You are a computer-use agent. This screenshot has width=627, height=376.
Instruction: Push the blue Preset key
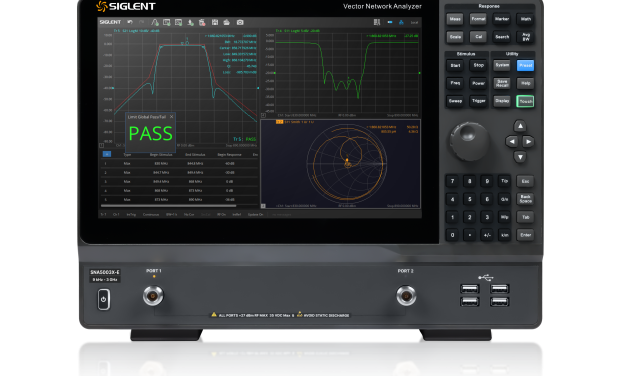525,65
